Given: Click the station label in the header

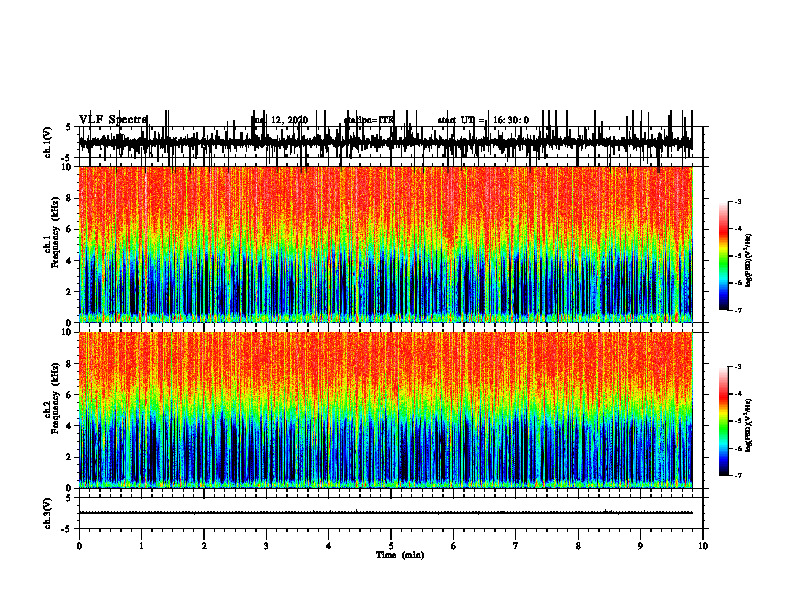Looking at the screenshot, I should click(x=369, y=120).
